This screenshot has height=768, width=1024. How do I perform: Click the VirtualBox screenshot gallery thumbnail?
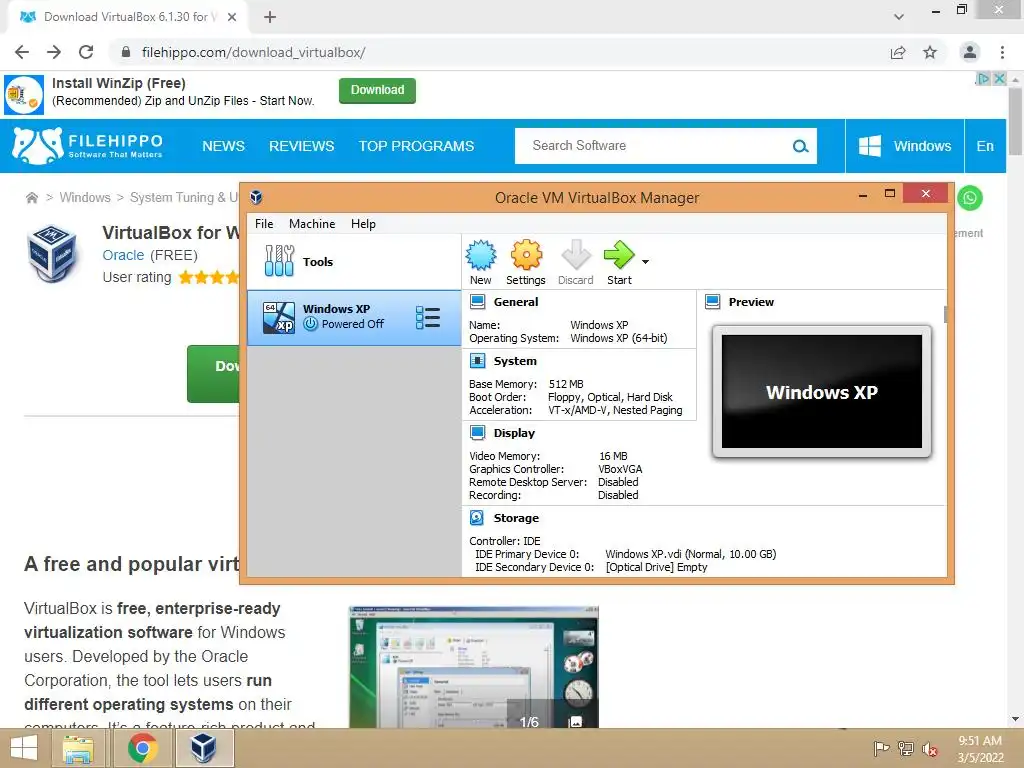point(473,667)
